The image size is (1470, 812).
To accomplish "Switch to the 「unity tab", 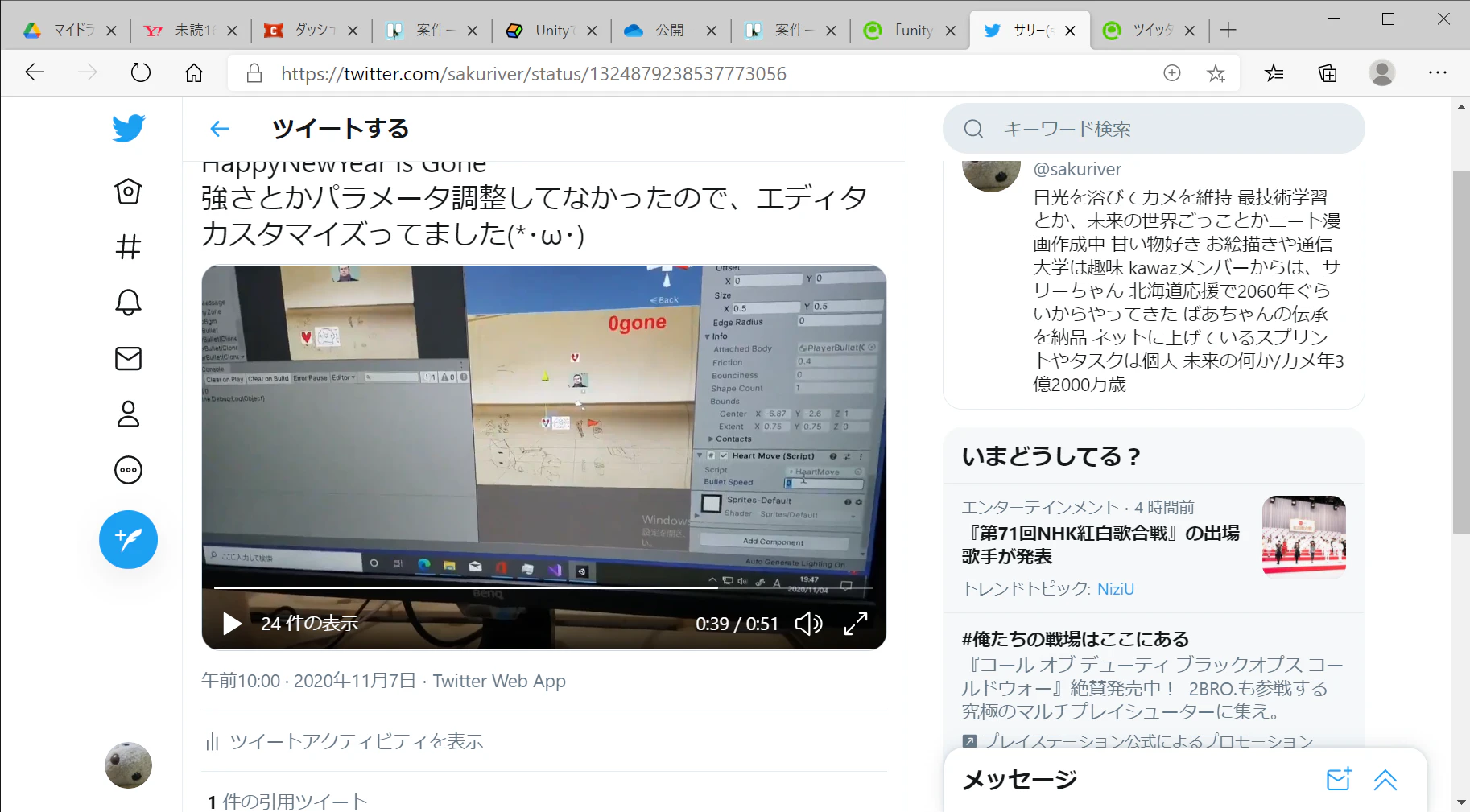I will point(910,31).
